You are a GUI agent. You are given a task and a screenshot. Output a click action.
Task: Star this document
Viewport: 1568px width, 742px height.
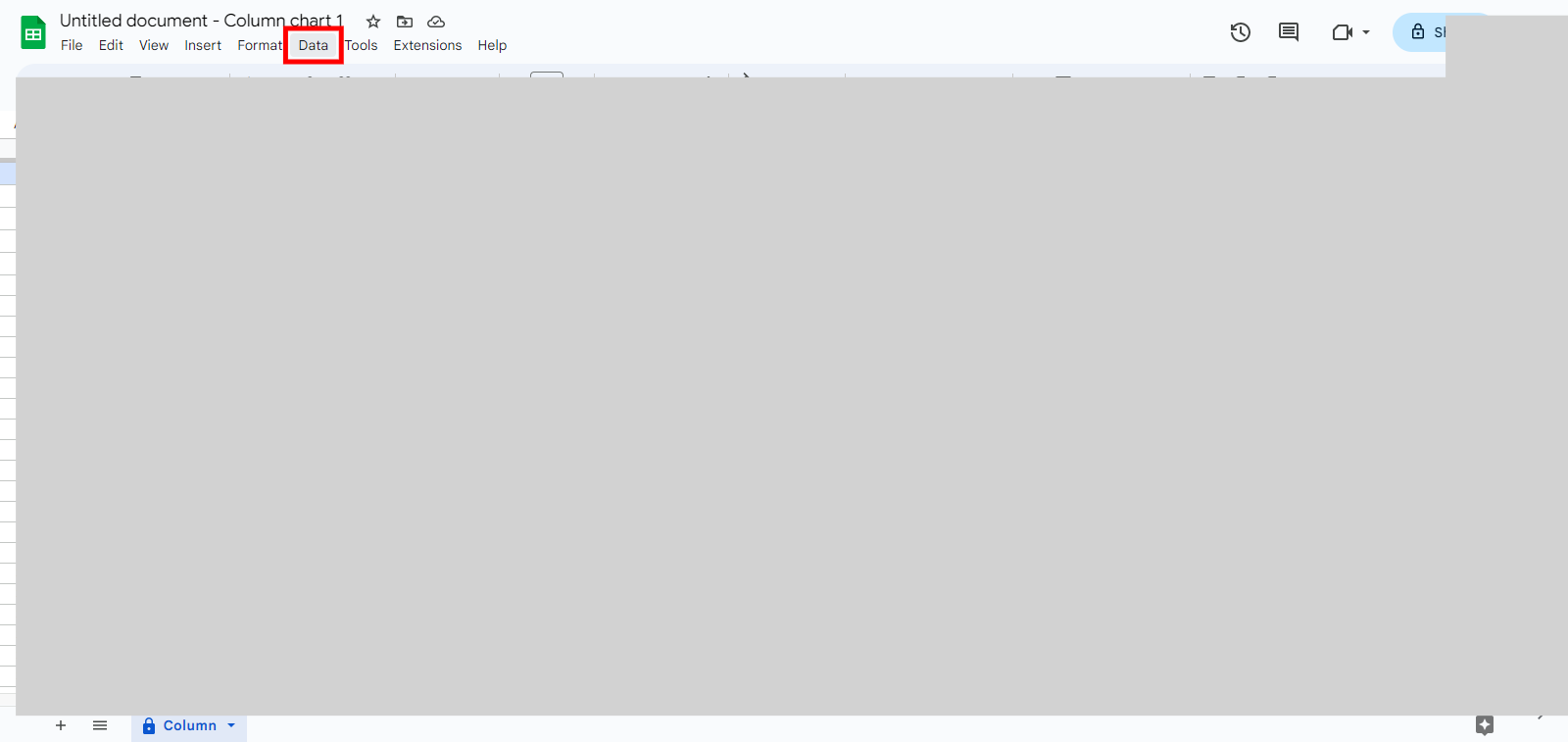373,22
